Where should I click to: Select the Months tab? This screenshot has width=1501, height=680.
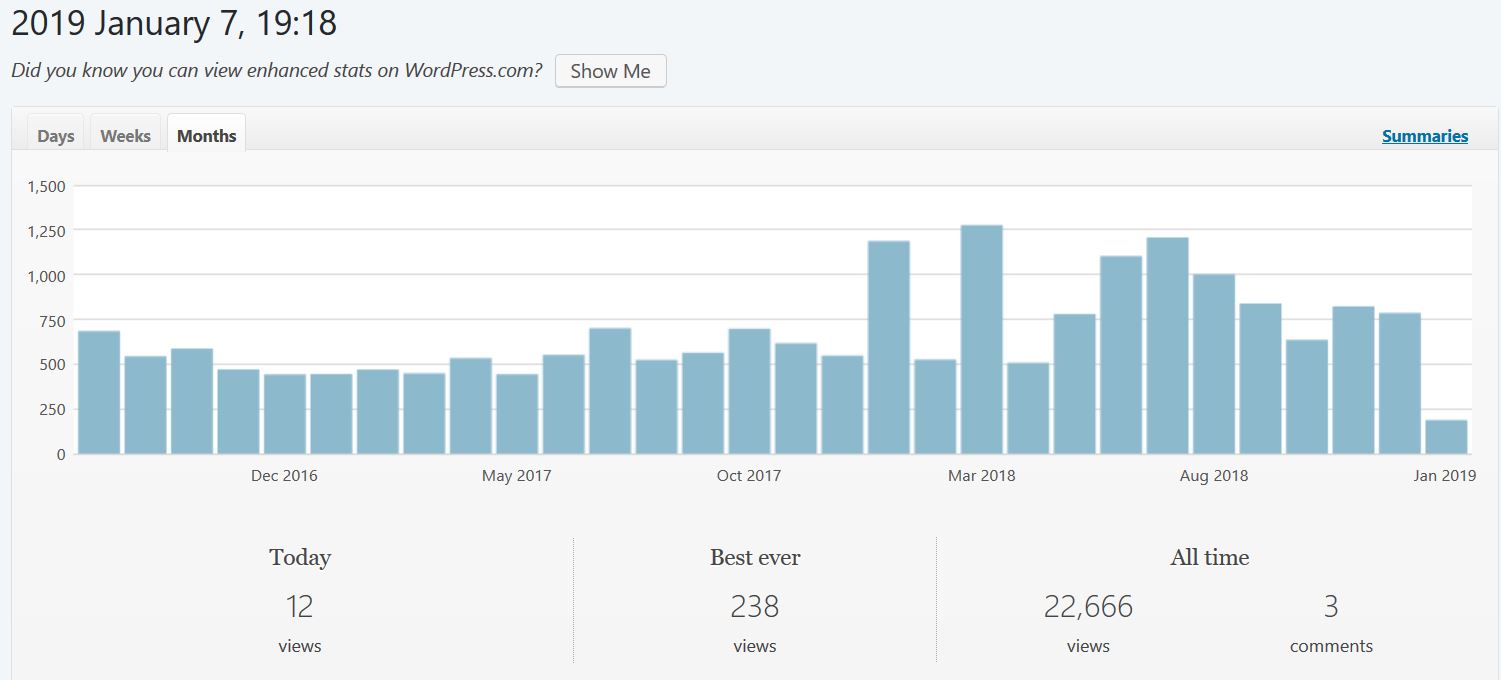point(206,135)
